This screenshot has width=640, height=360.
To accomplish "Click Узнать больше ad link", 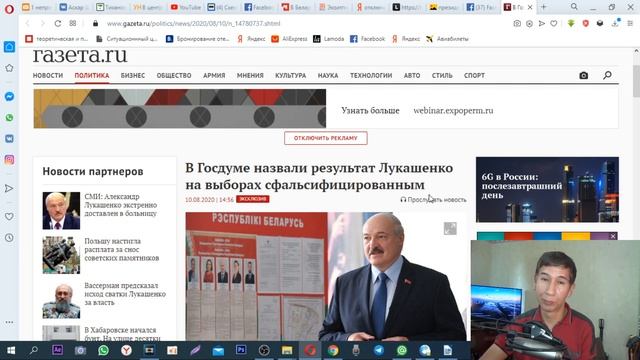I will pyautogui.click(x=370, y=110).
